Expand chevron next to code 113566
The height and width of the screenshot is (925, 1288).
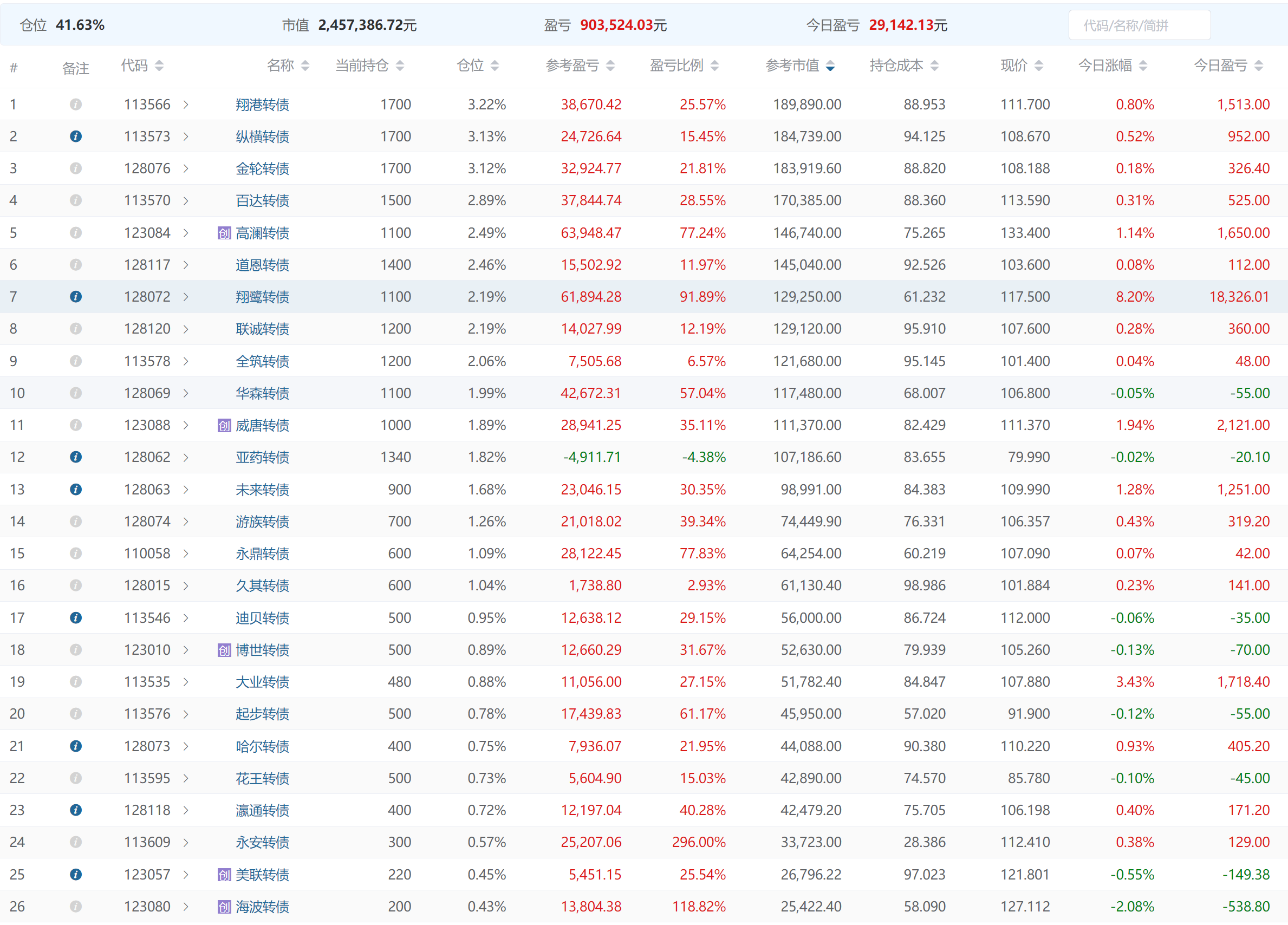[x=186, y=105]
